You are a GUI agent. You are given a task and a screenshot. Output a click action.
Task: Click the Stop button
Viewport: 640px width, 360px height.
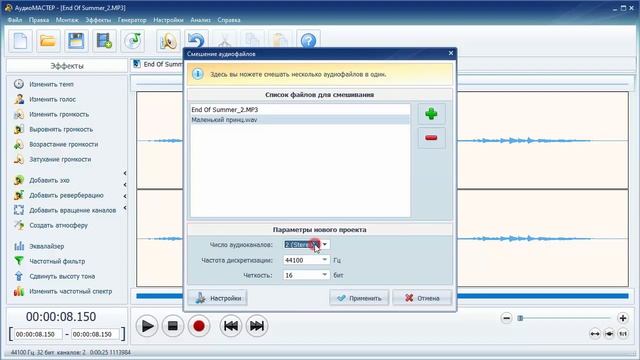173,326
